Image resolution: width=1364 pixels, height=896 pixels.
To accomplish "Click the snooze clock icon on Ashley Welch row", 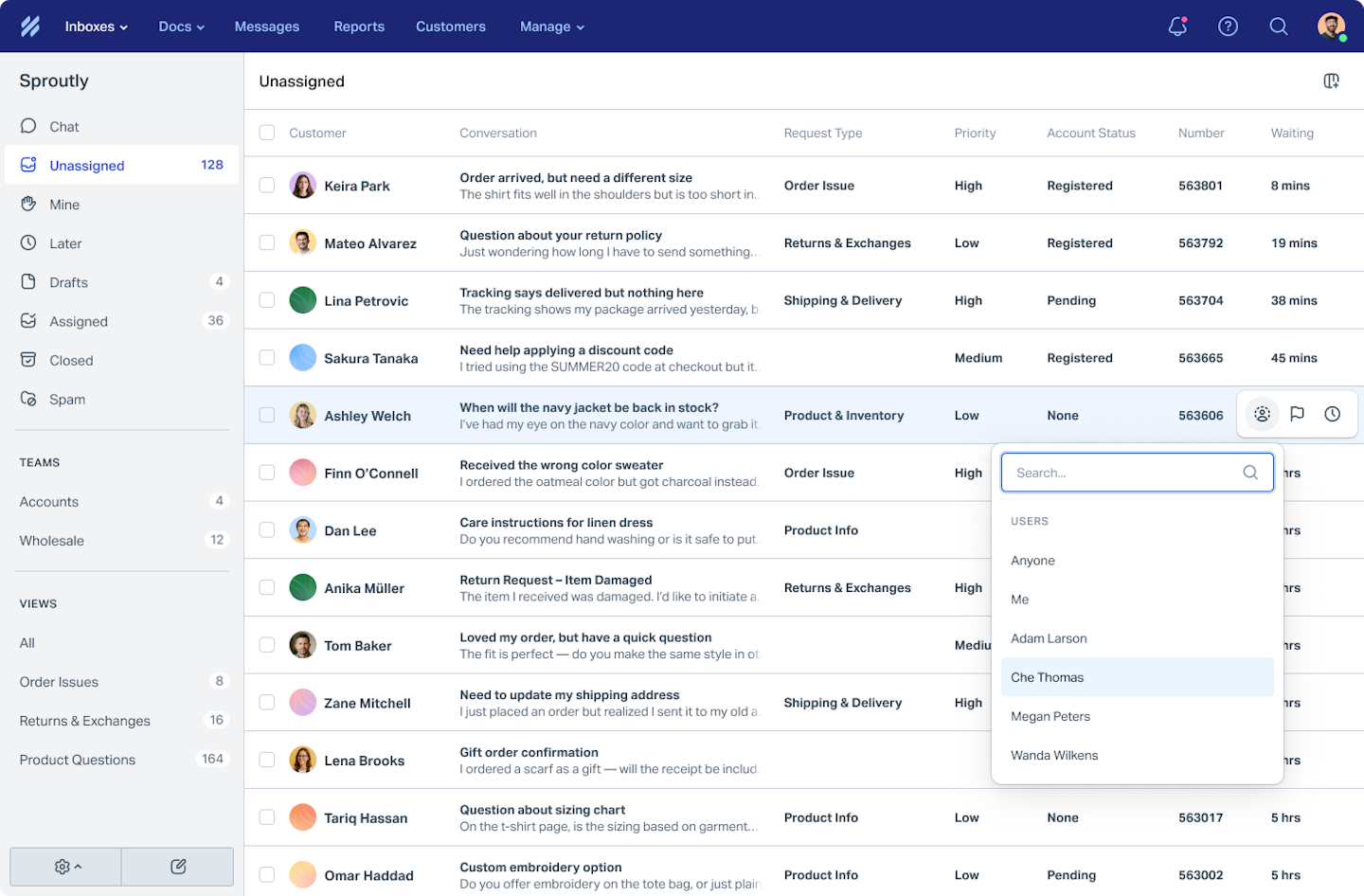I will coord(1332,414).
